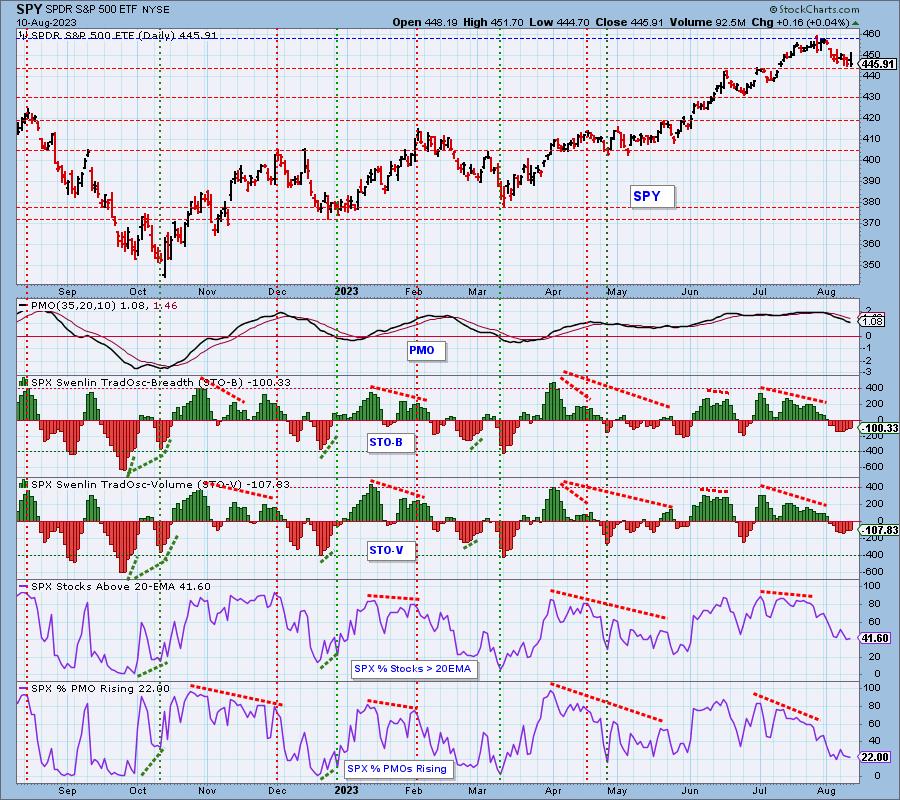Viewport: 900px width, 800px height.
Task: Click the line legend icon before SPX % PMO Rising
Action: [24, 688]
